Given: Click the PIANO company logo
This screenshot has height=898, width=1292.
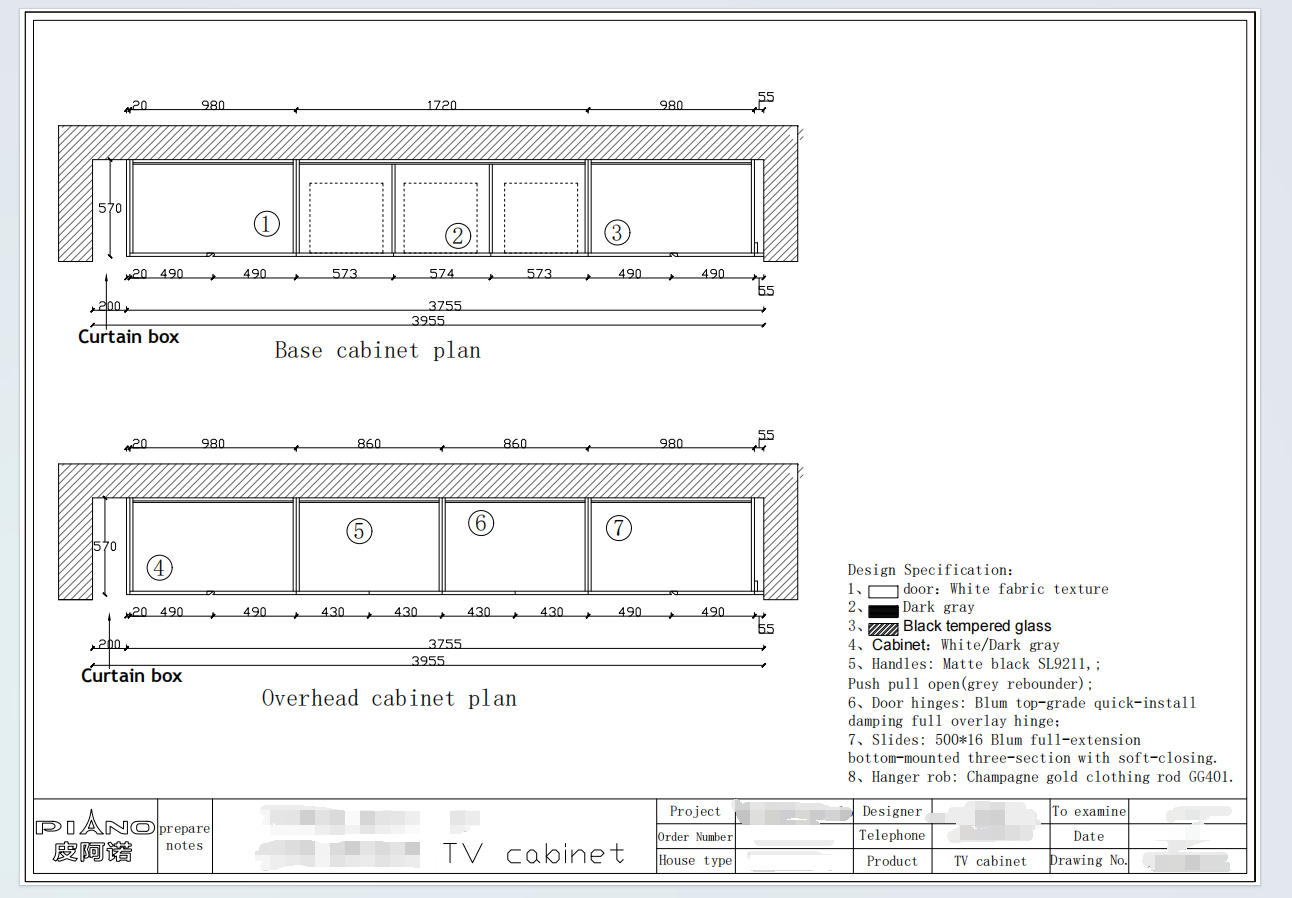Looking at the screenshot, I should pyautogui.click(x=95, y=837).
